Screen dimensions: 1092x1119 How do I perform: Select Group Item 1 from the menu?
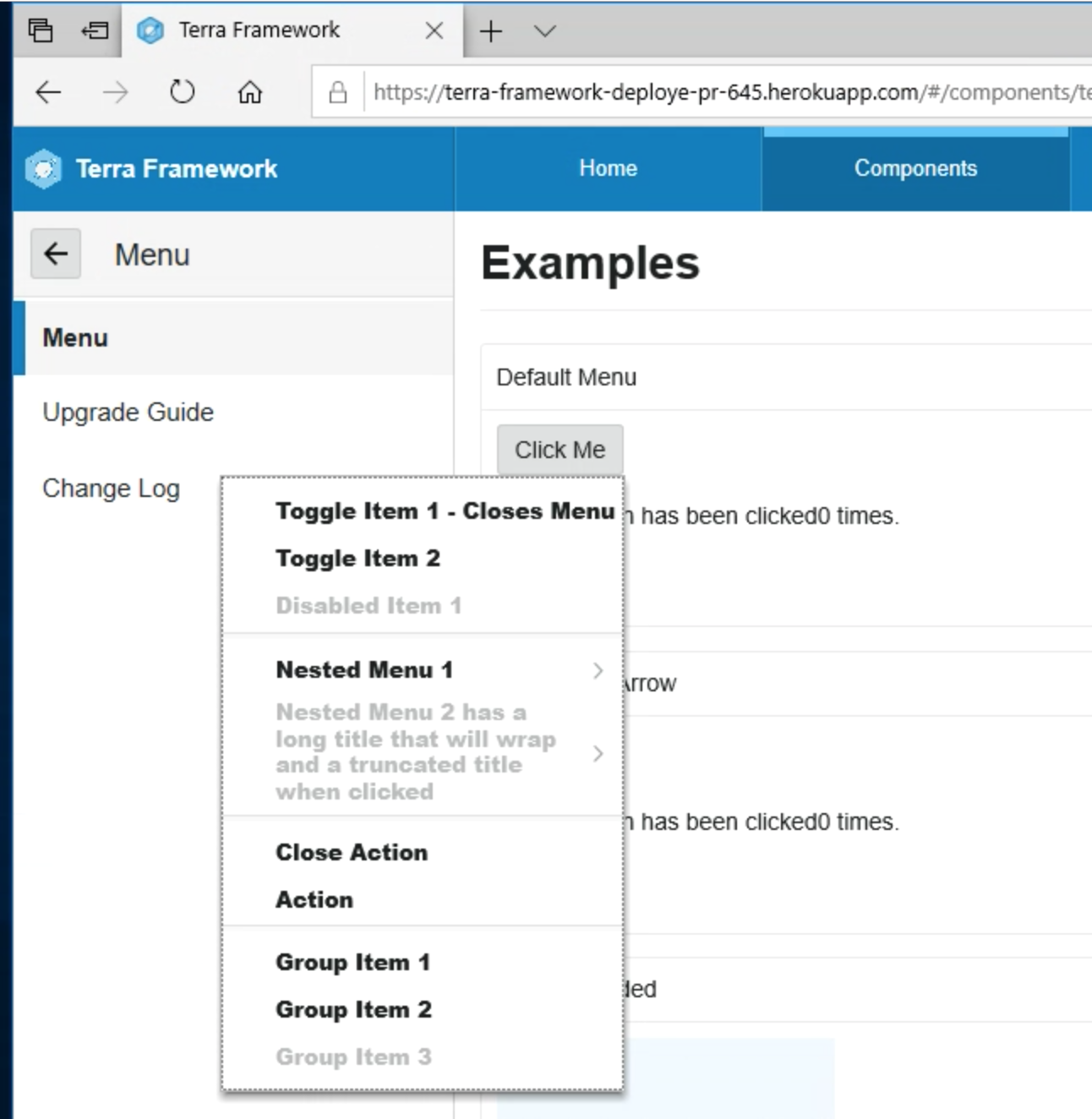pos(352,962)
